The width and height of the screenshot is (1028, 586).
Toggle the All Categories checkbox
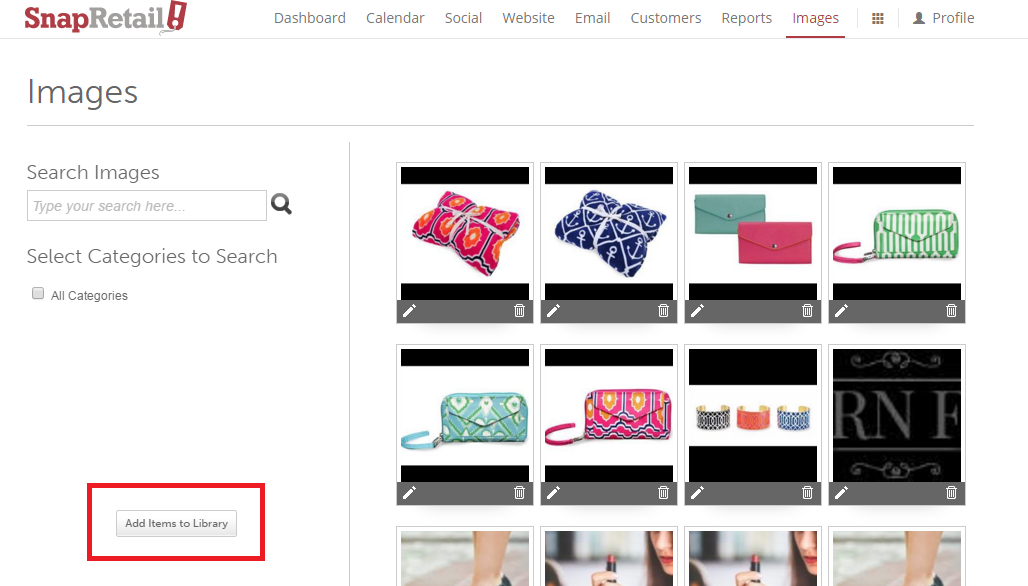coord(38,294)
